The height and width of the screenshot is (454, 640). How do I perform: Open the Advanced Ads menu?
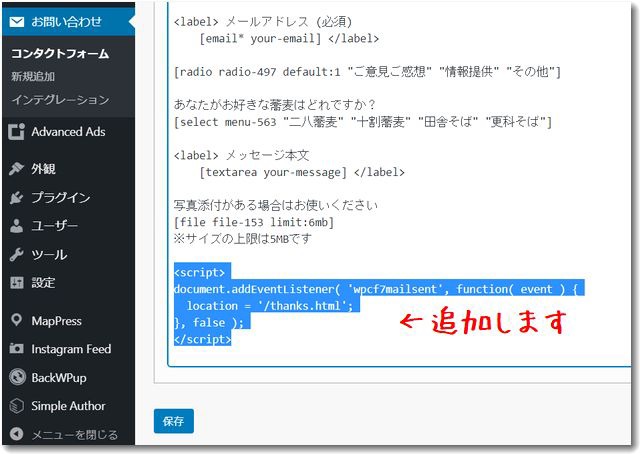pos(69,131)
